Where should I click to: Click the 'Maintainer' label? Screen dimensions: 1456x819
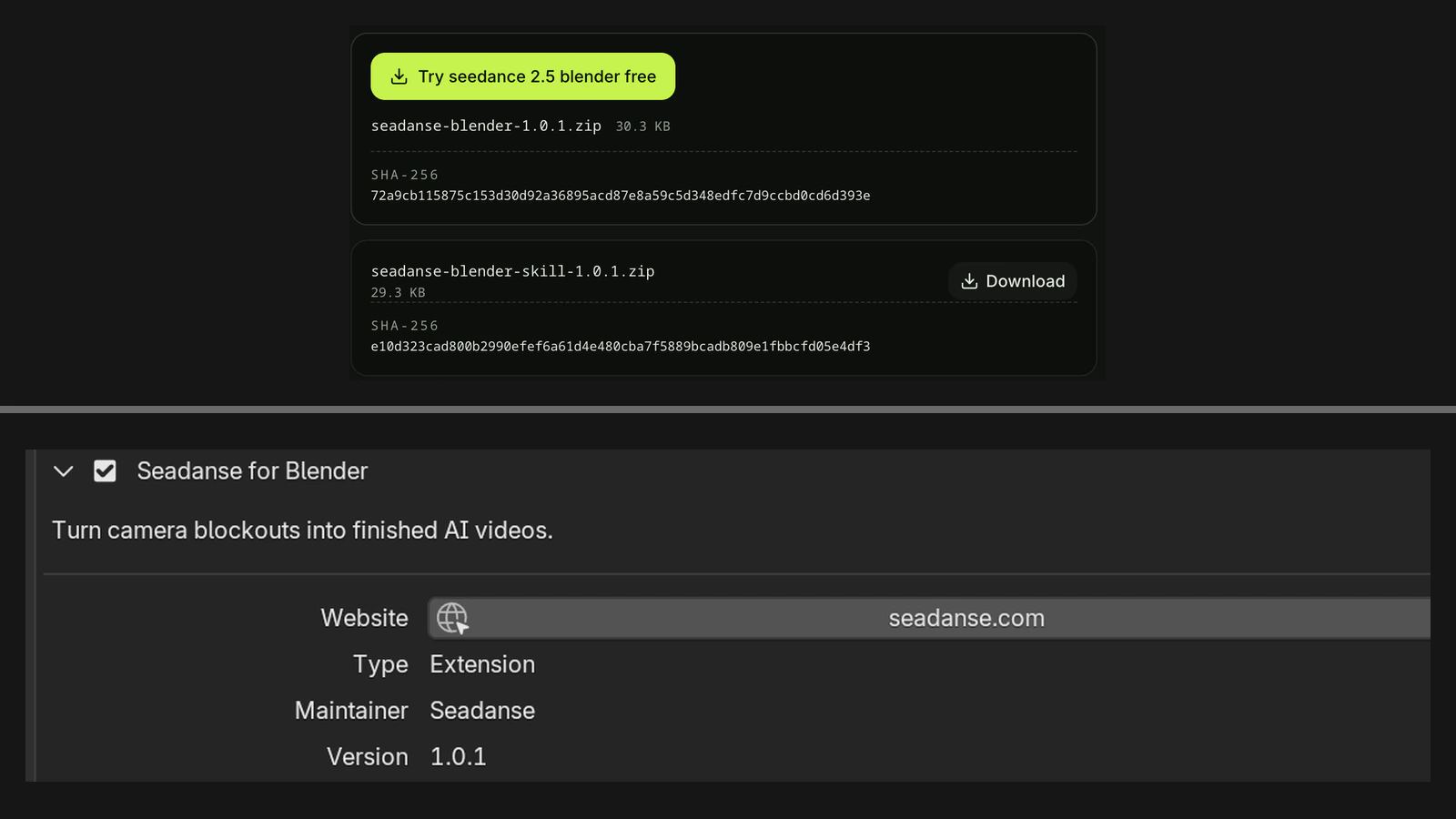click(351, 711)
